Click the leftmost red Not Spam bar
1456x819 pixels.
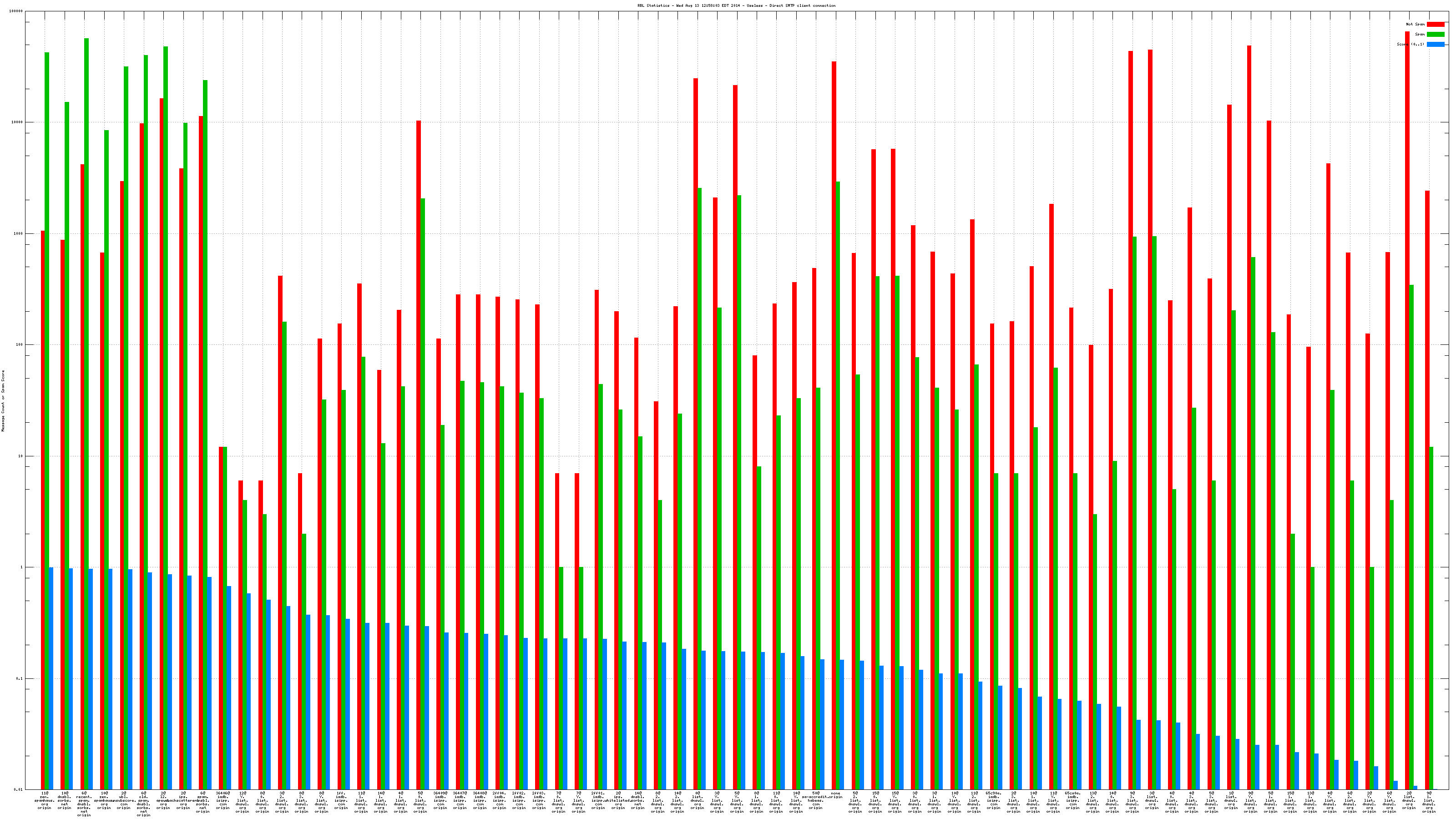click(x=43, y=509)
